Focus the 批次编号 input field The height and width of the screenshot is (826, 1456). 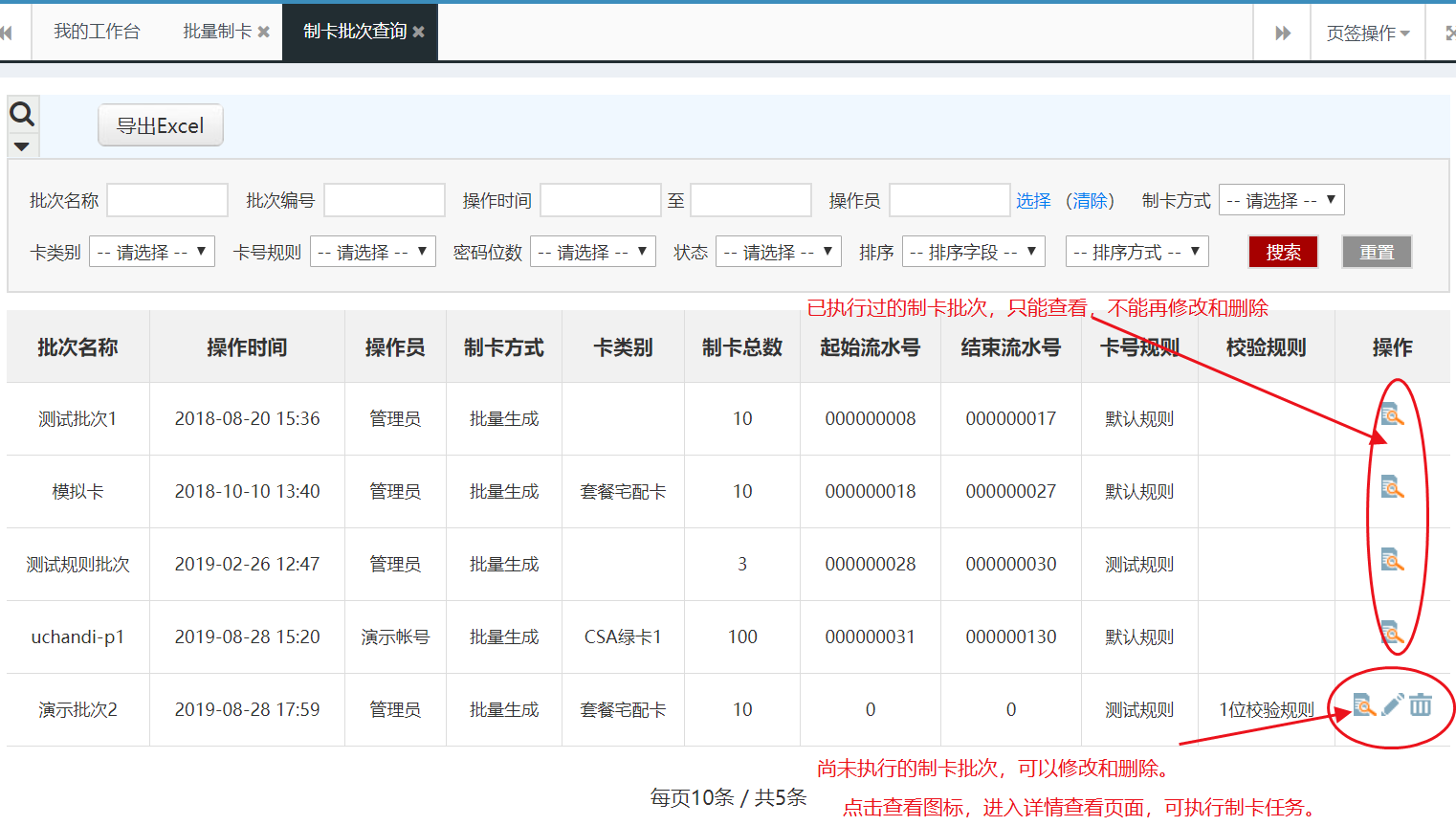pyautogui.click(x=385, y=200)
